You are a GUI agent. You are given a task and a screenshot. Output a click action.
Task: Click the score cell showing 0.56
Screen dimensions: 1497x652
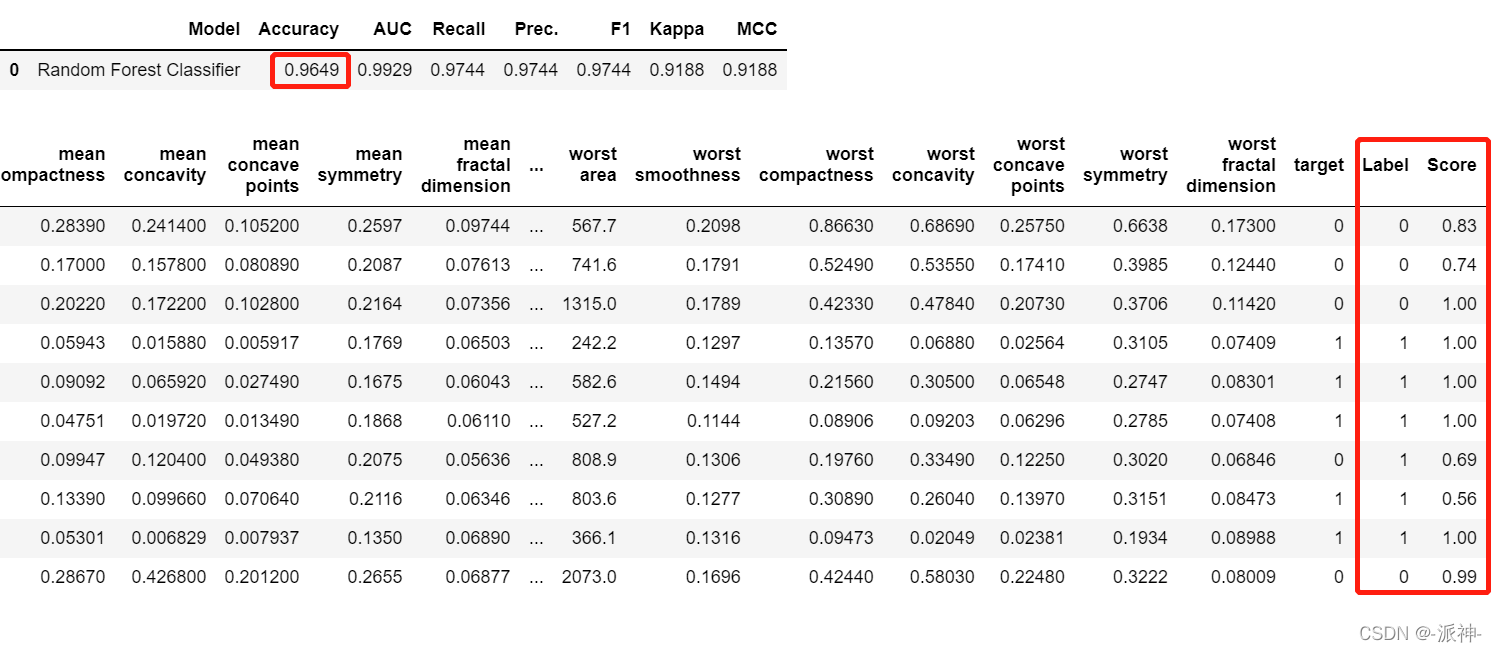tap(1459, 499)
